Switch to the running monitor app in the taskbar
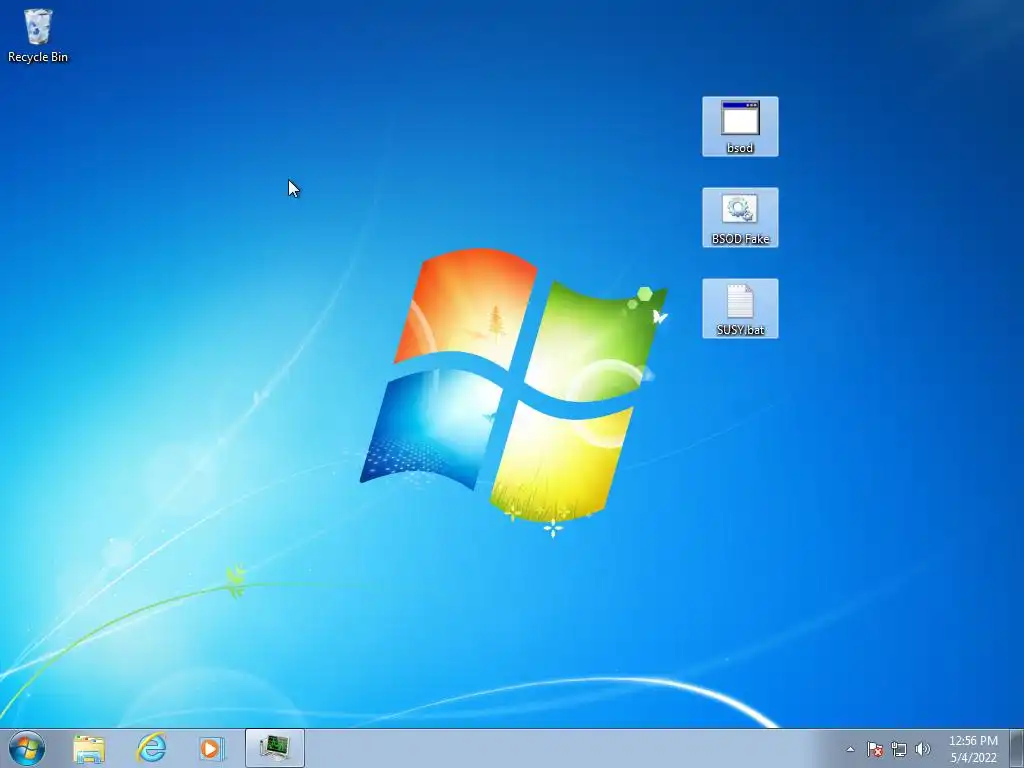 (x=275, y=748)
